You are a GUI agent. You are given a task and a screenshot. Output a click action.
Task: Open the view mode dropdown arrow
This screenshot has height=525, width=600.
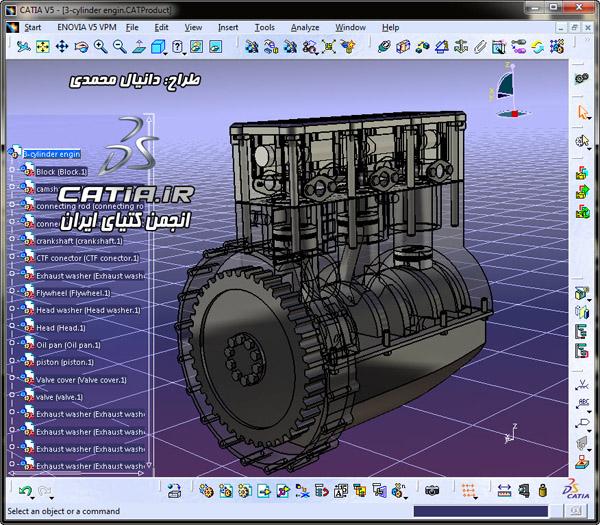(x=184, y=54)
